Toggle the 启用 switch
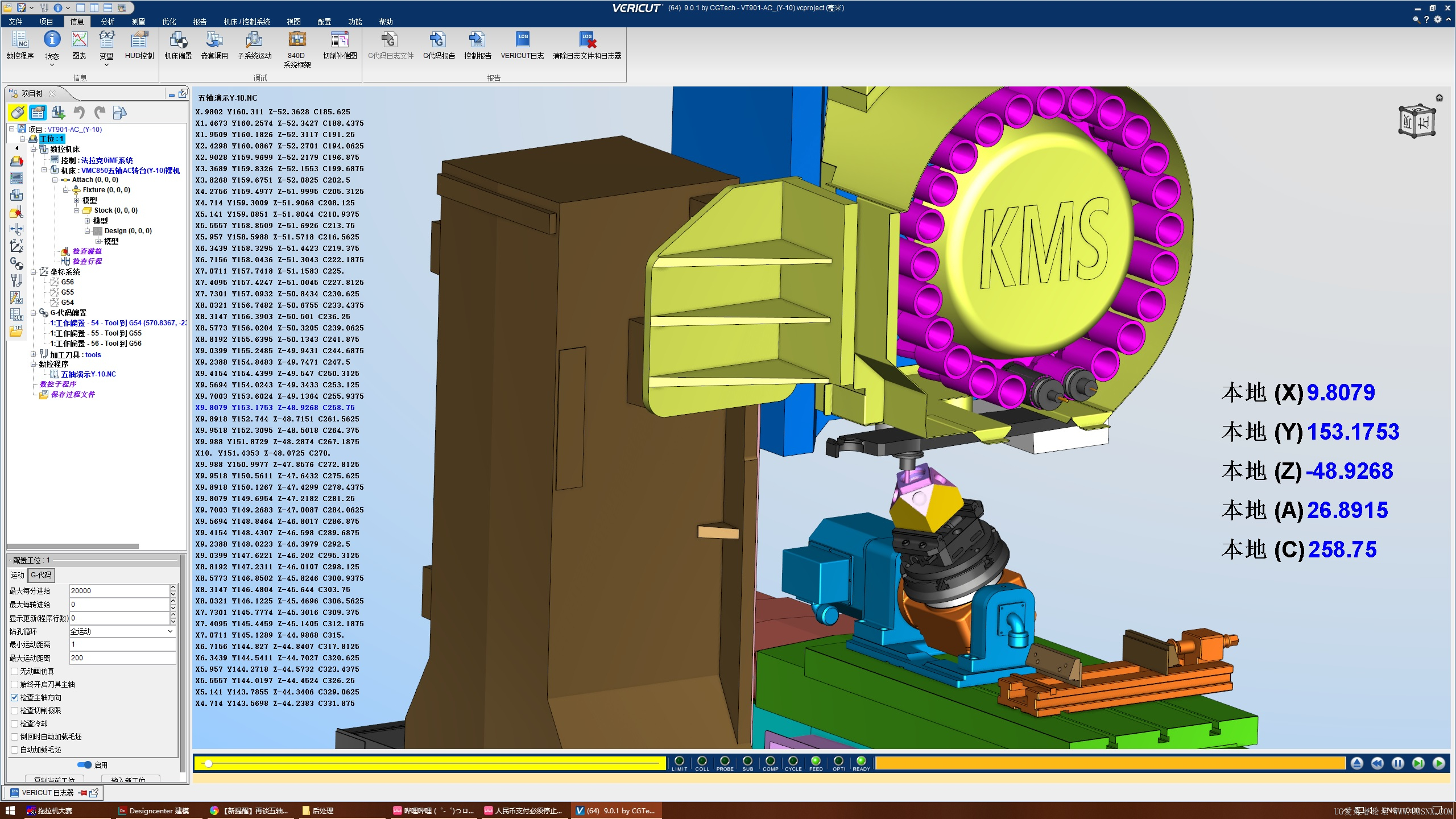 (x=85, y=765)
